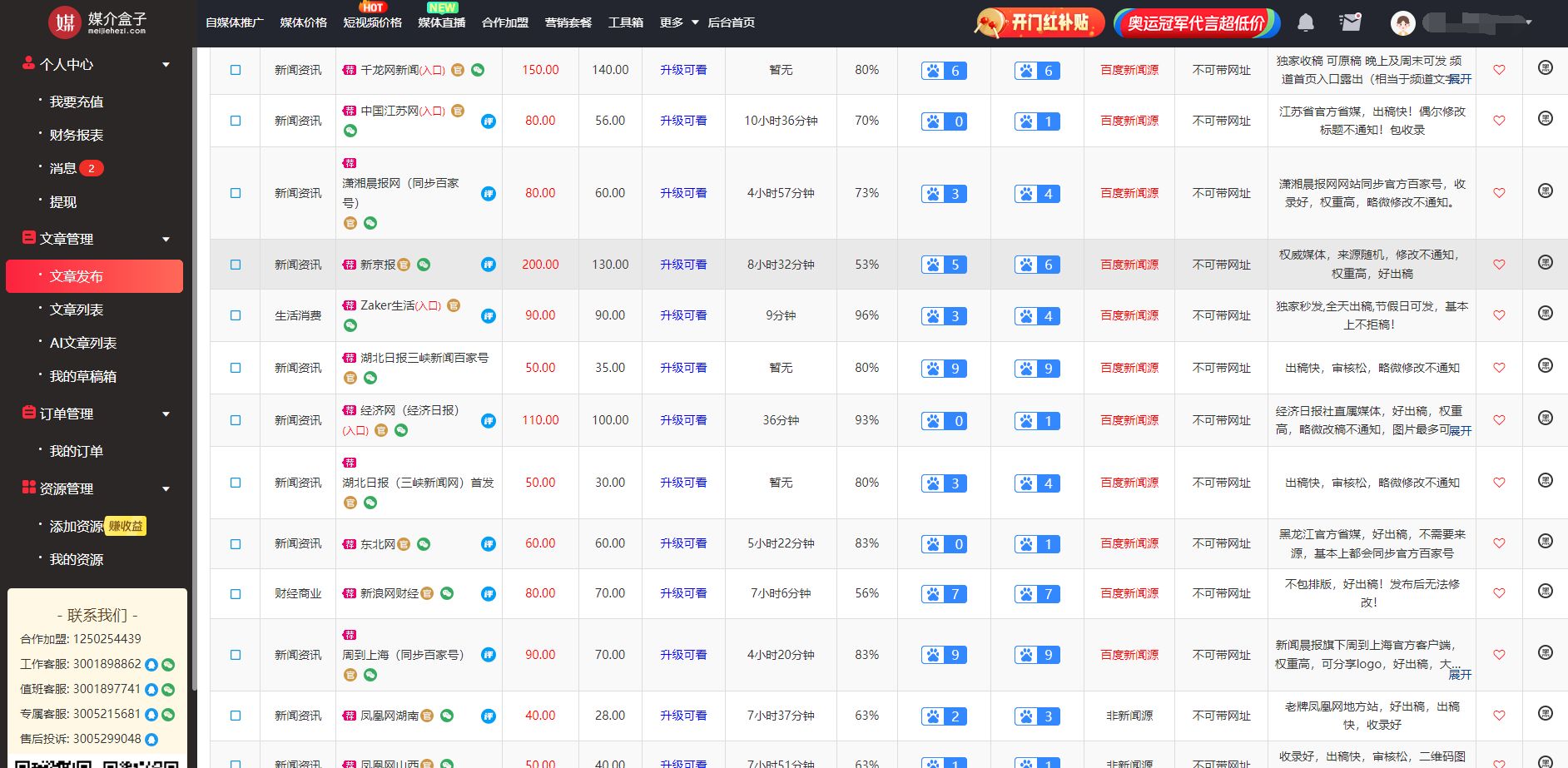Screen dimensions: 1568x768
Task: Expand 千龙网新闻 remark with 展开
Action: (x=1460, y=79)
